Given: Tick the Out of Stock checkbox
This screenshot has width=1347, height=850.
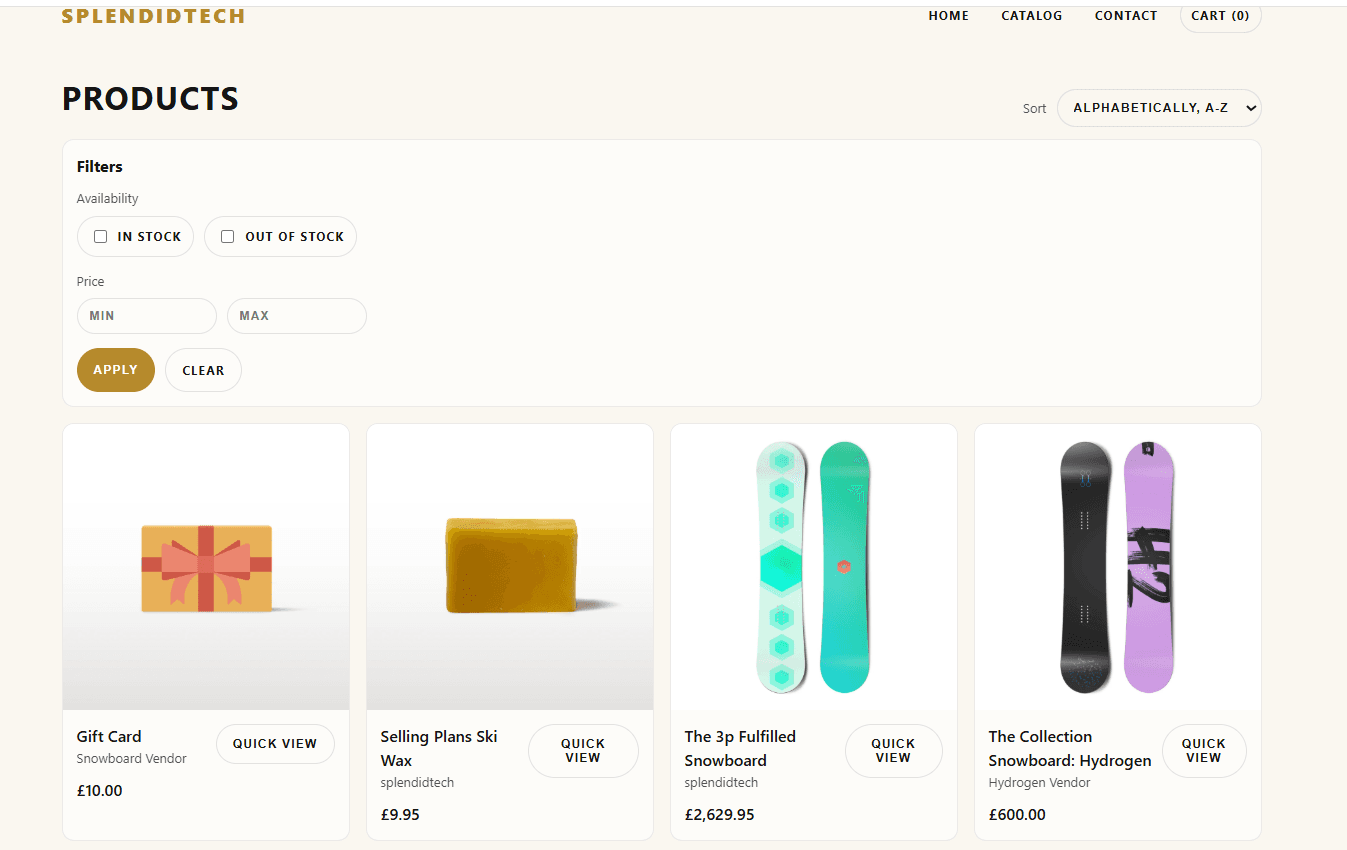Looking at the screenshot, I should coord(228,237).
